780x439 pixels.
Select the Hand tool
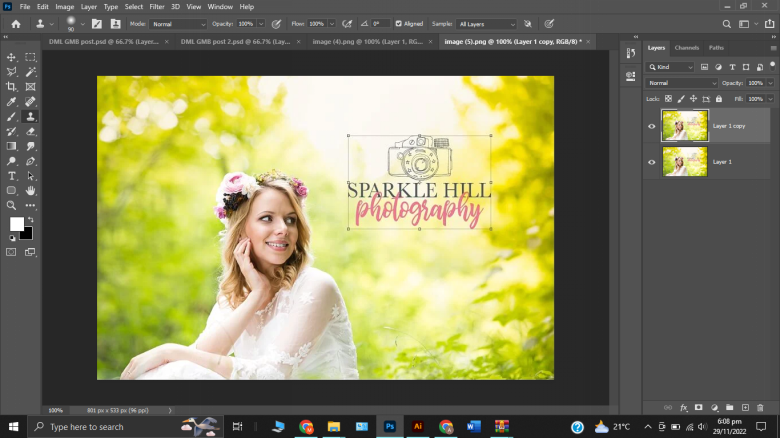pos(30,190)
